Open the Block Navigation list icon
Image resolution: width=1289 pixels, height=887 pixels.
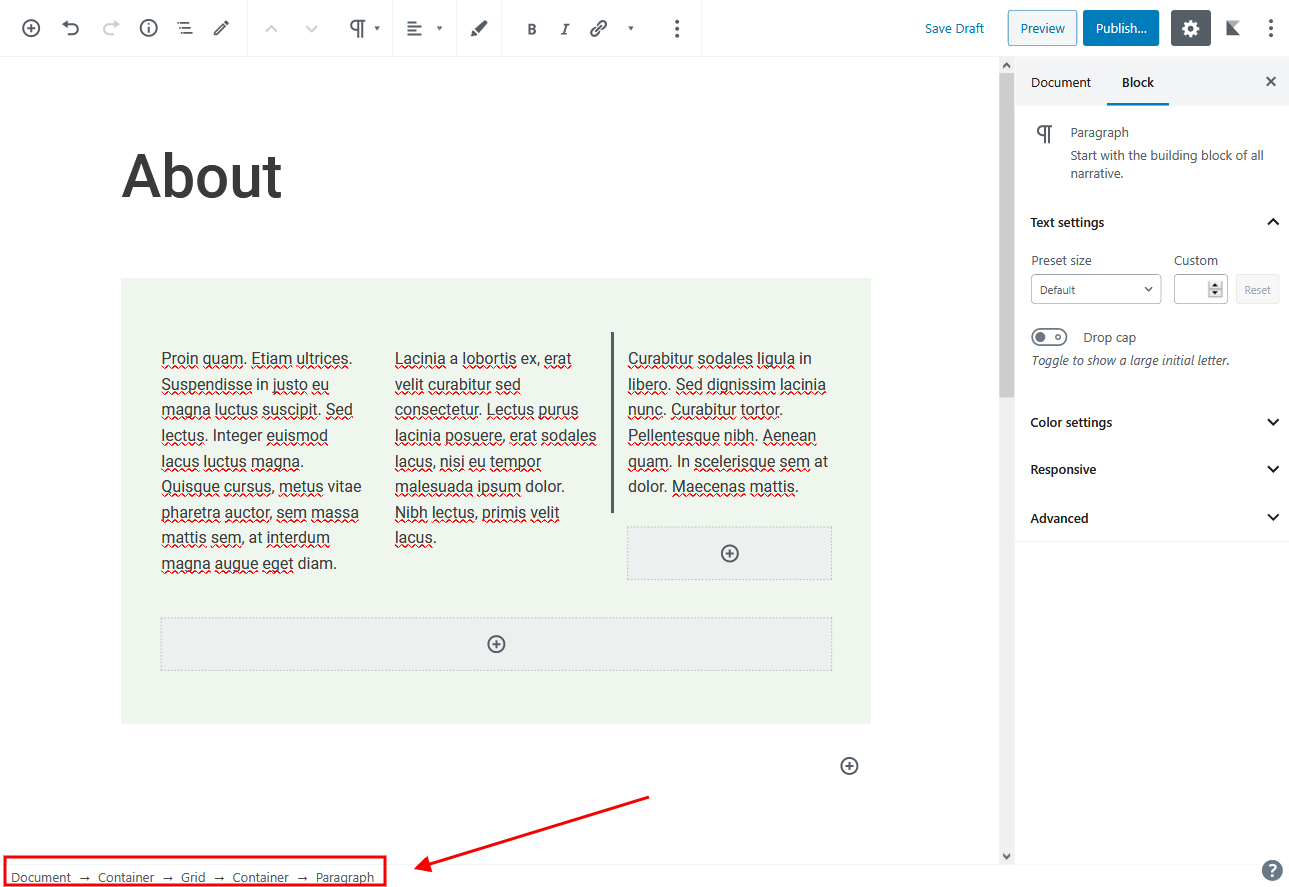[x=184, y=28]
